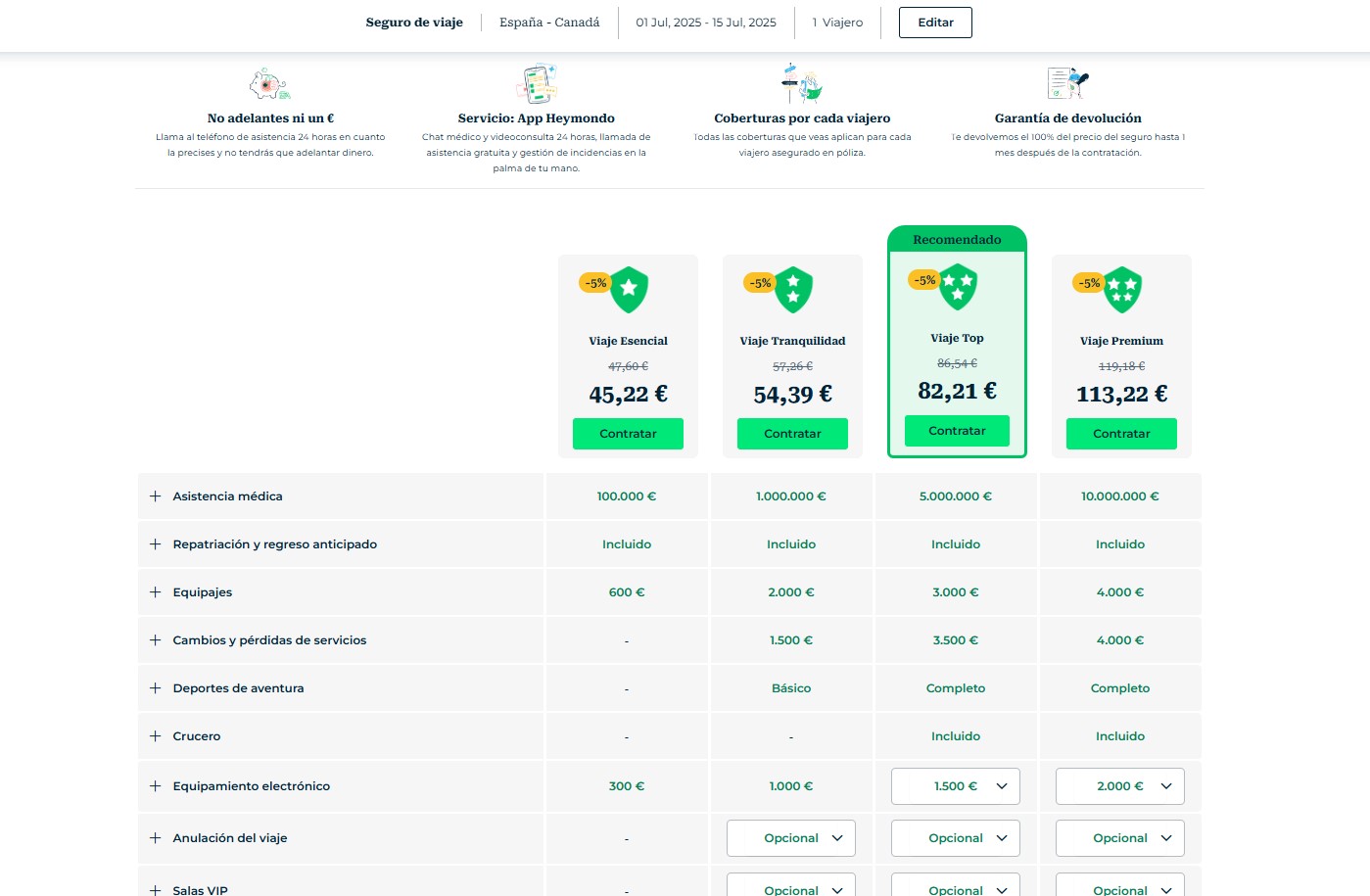Image resolution: width=1370 pixels, height=896 pixels.
Task: Click the 10.000.000 € medical assistance value
Action: click(x=1120, y=496)
